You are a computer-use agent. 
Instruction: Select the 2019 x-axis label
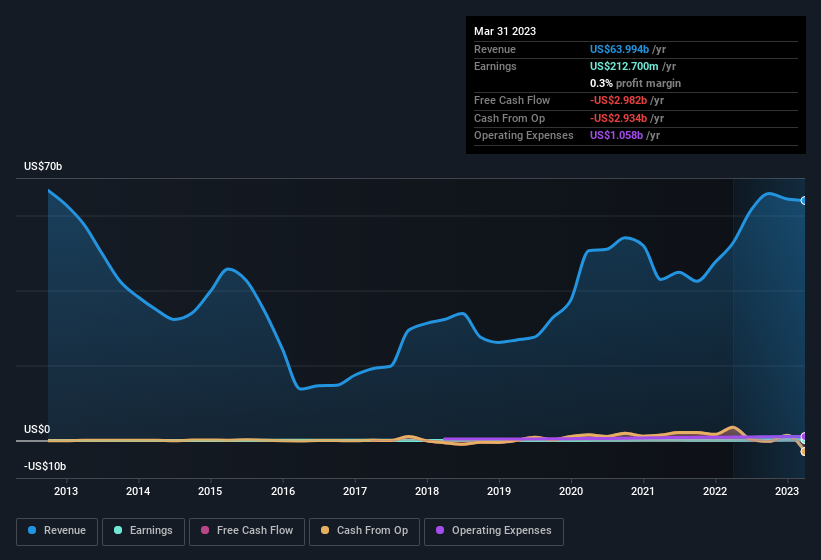499,491
